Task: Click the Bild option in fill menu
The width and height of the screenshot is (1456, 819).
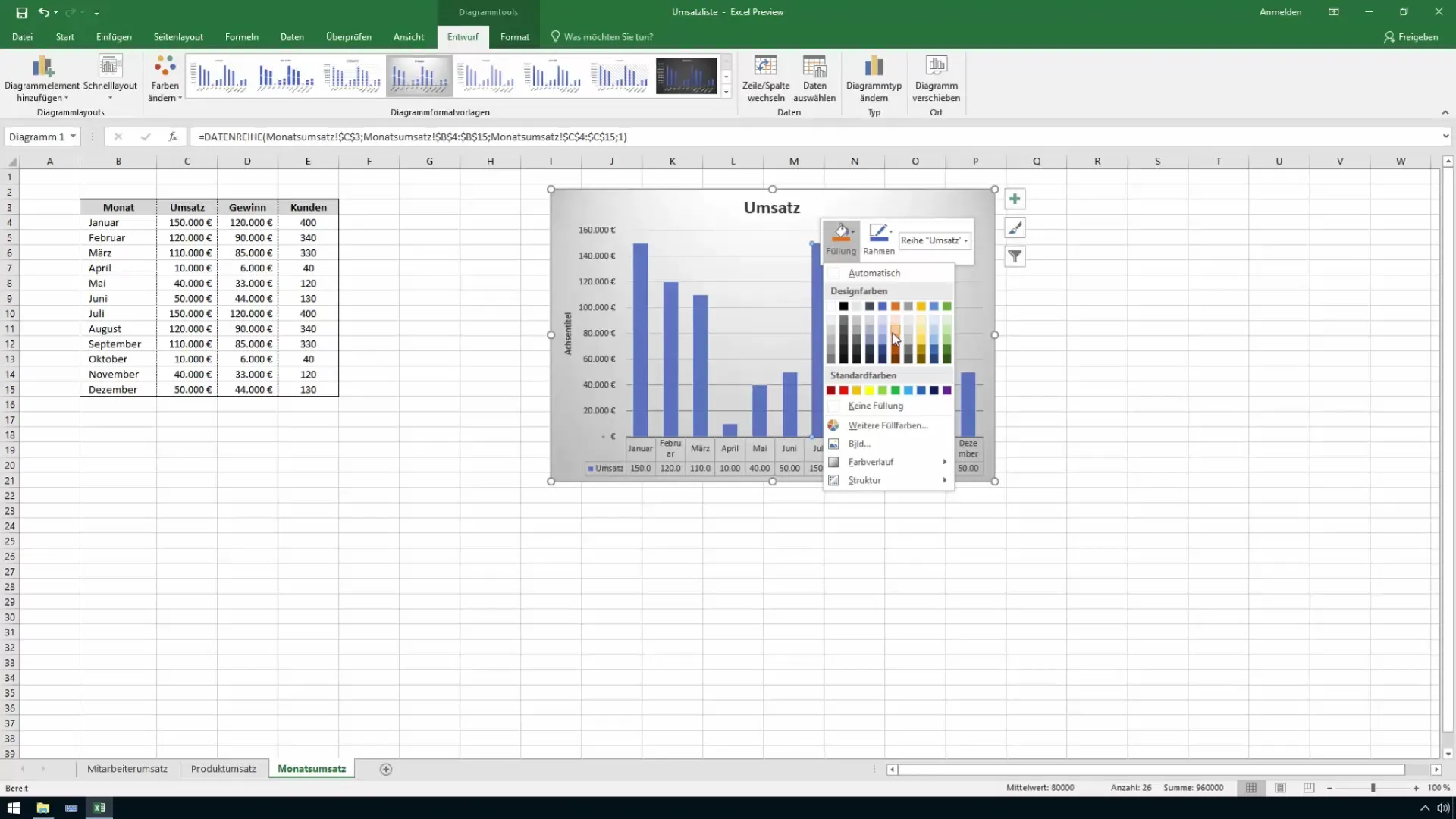Action: tap(858, 443)
